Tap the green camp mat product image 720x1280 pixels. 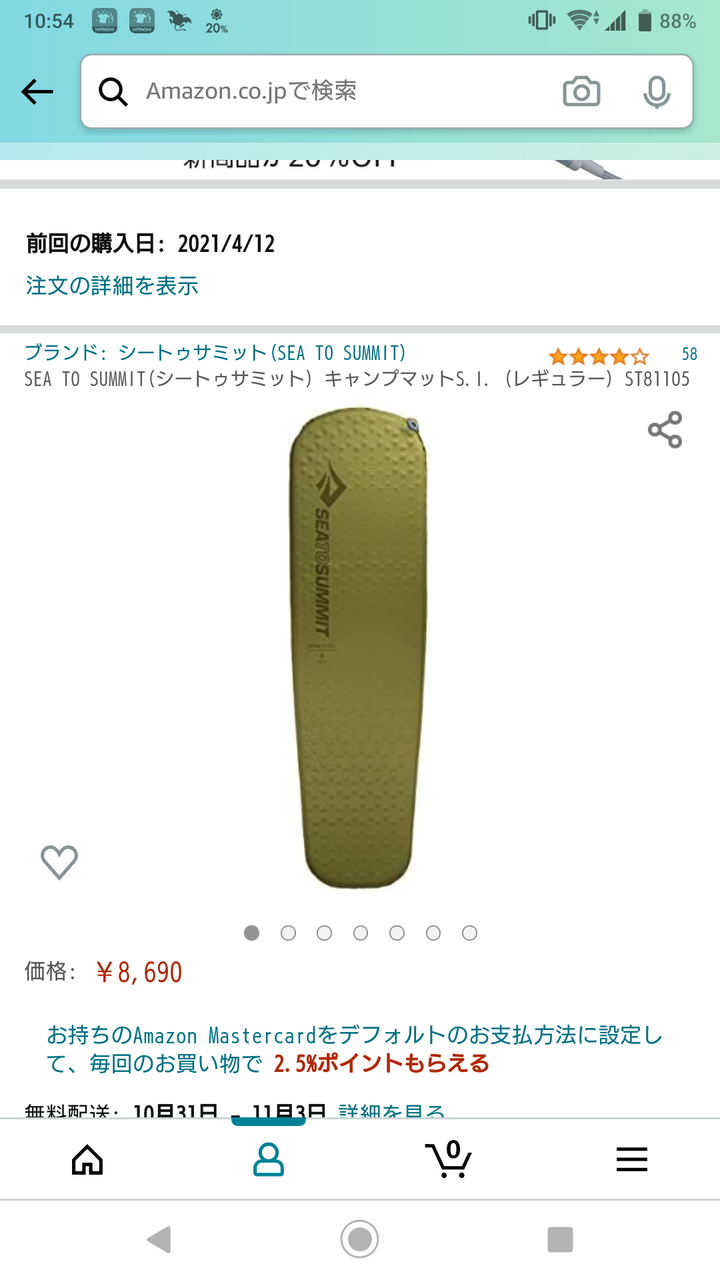click(x=359, y=648)
